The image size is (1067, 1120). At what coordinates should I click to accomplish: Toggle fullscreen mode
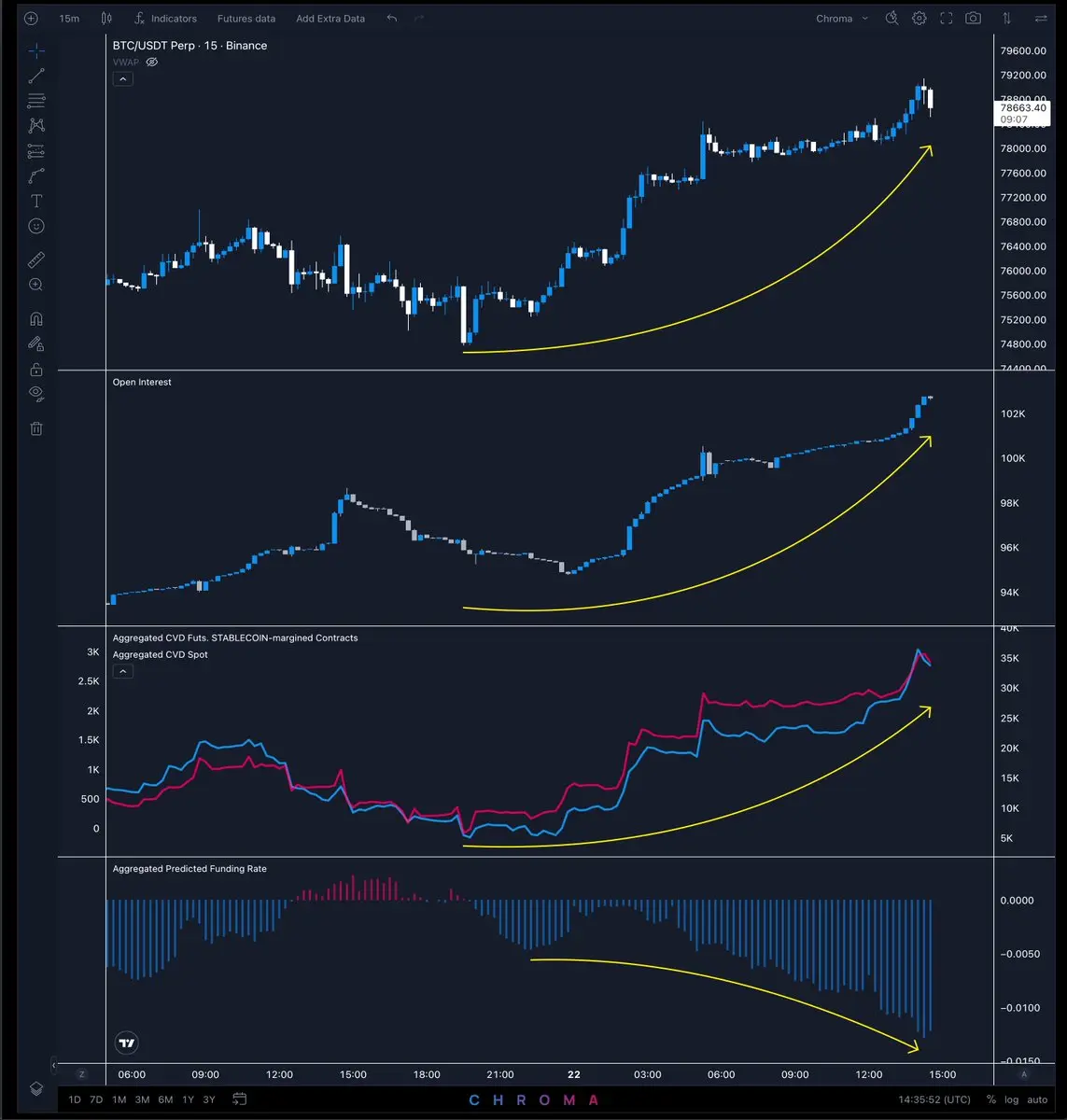947,19
